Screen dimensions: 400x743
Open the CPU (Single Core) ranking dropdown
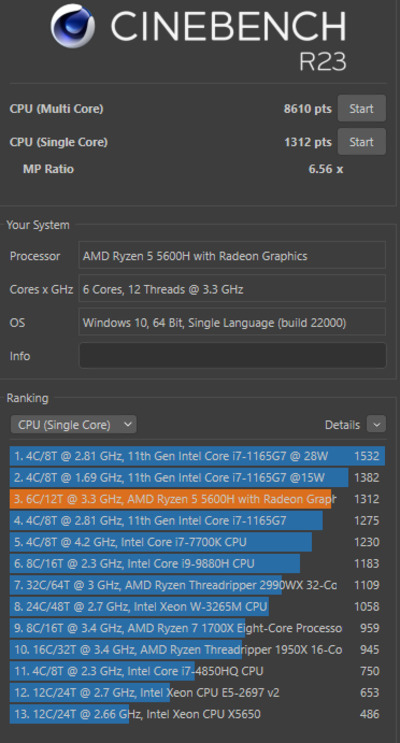pos(73,425)
